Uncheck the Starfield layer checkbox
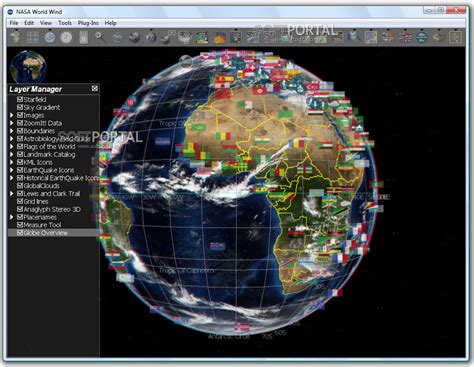Image resolution: width=474 pixels, height=367 pixels. pyautogui.click(x=20, y=99)
